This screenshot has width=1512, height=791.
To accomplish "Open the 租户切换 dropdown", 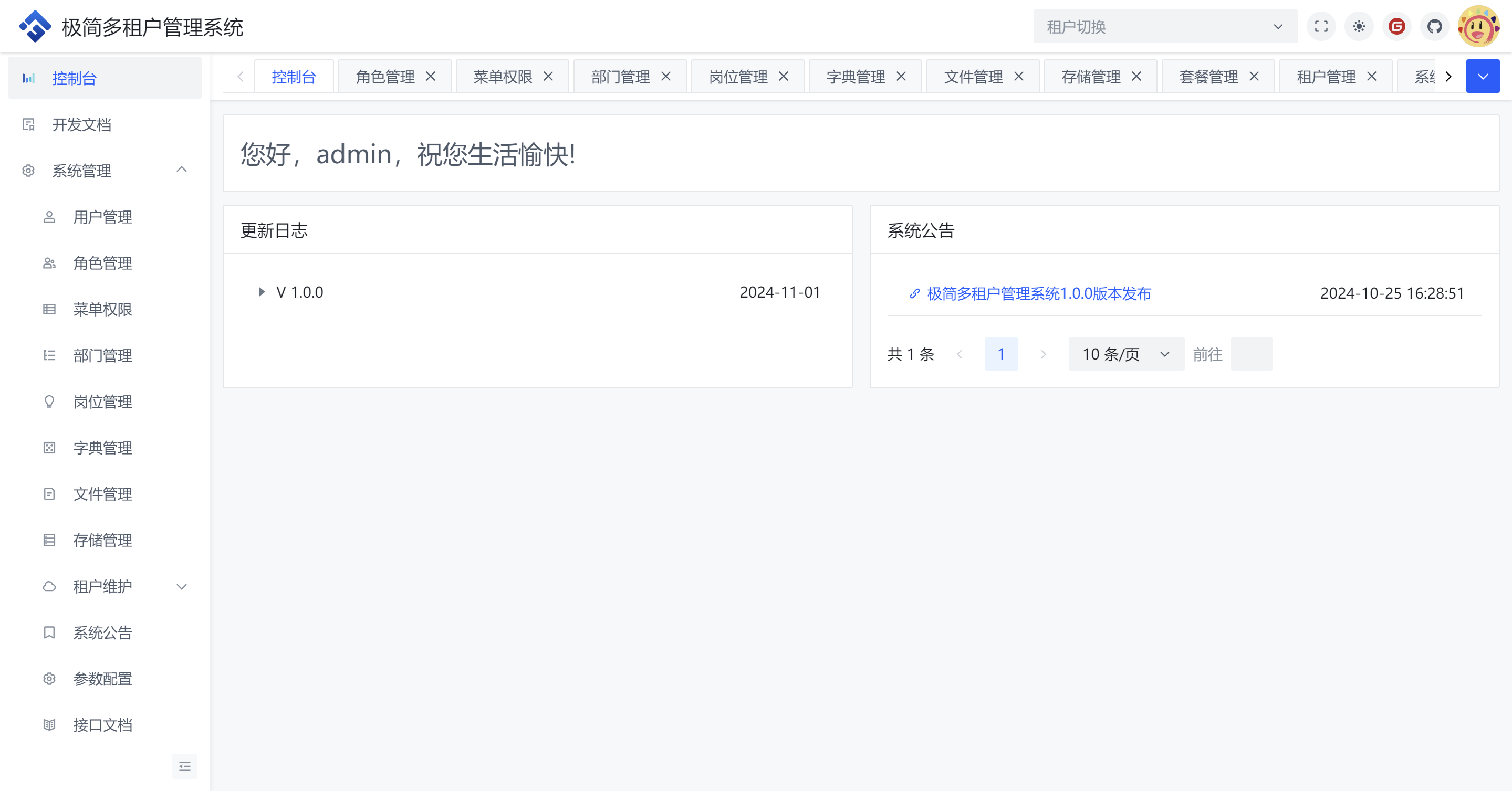I will coord(1164,26).
